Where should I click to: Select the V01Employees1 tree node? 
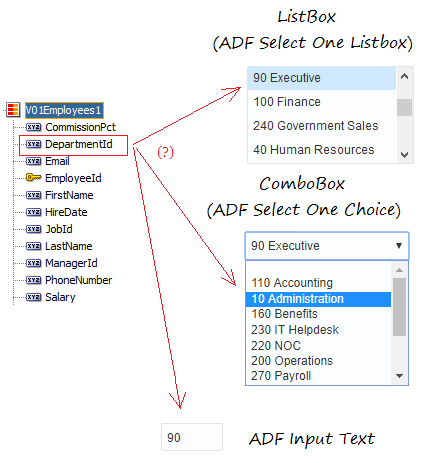pyautogui.click(x=64, y=110)
